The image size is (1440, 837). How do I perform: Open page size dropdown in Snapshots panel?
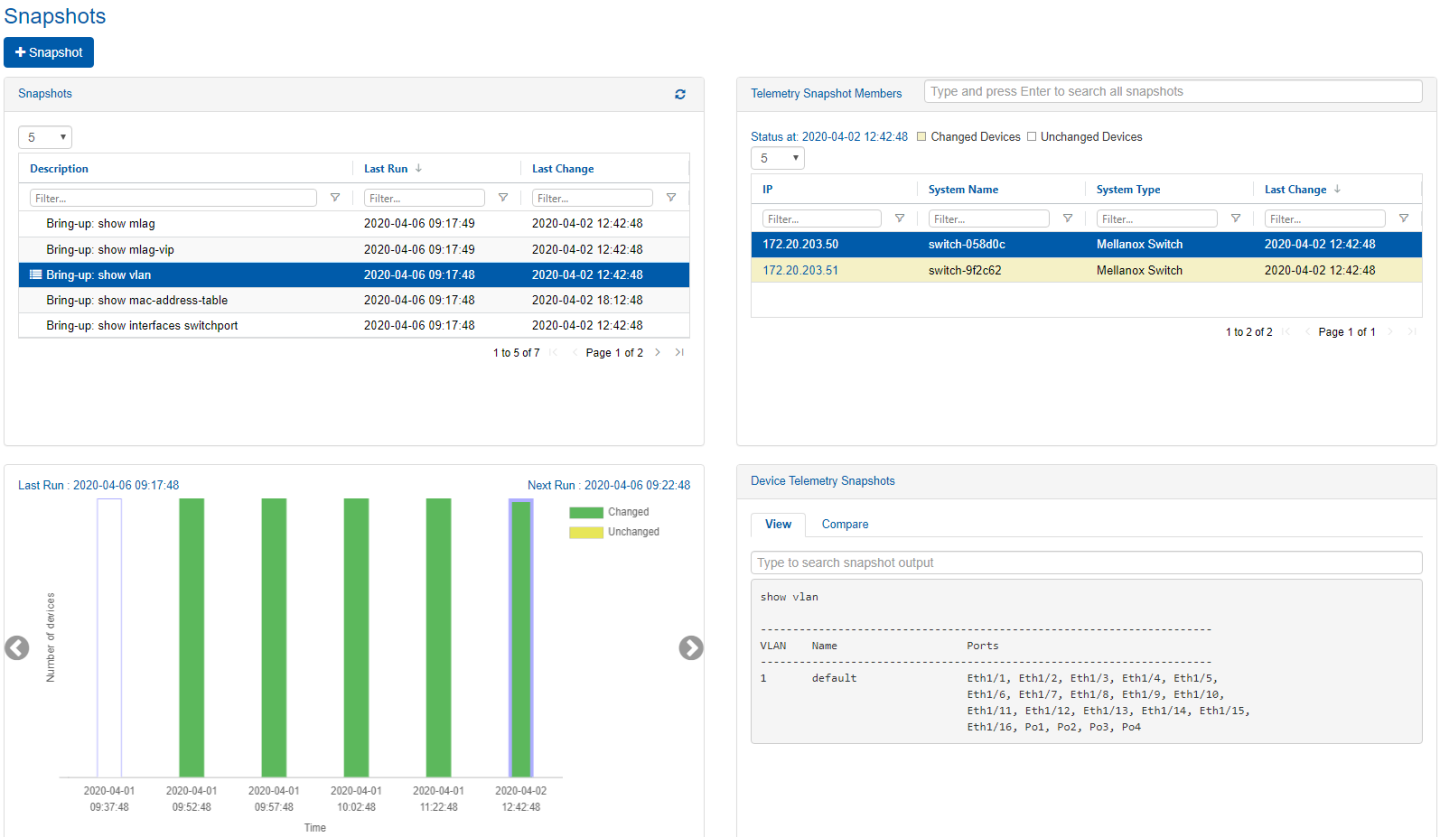[x=45, y=138]
